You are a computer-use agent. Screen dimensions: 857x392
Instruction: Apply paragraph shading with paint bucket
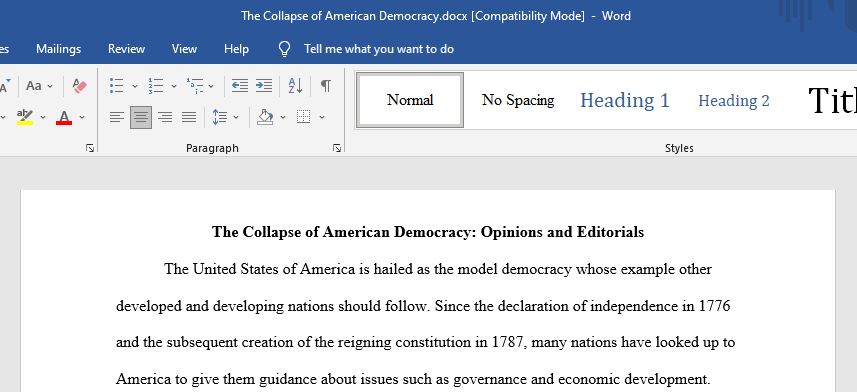[265, 117]
